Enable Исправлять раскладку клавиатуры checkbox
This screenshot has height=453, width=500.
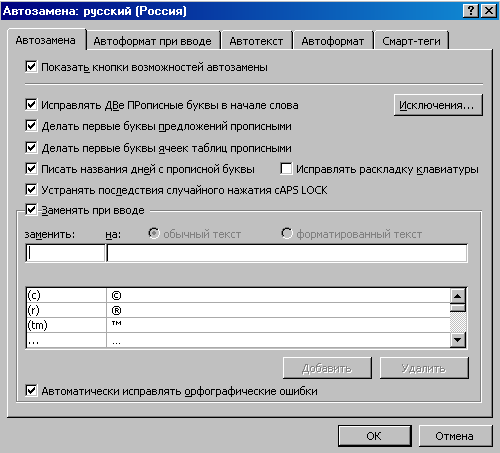(x=286, y=169)
